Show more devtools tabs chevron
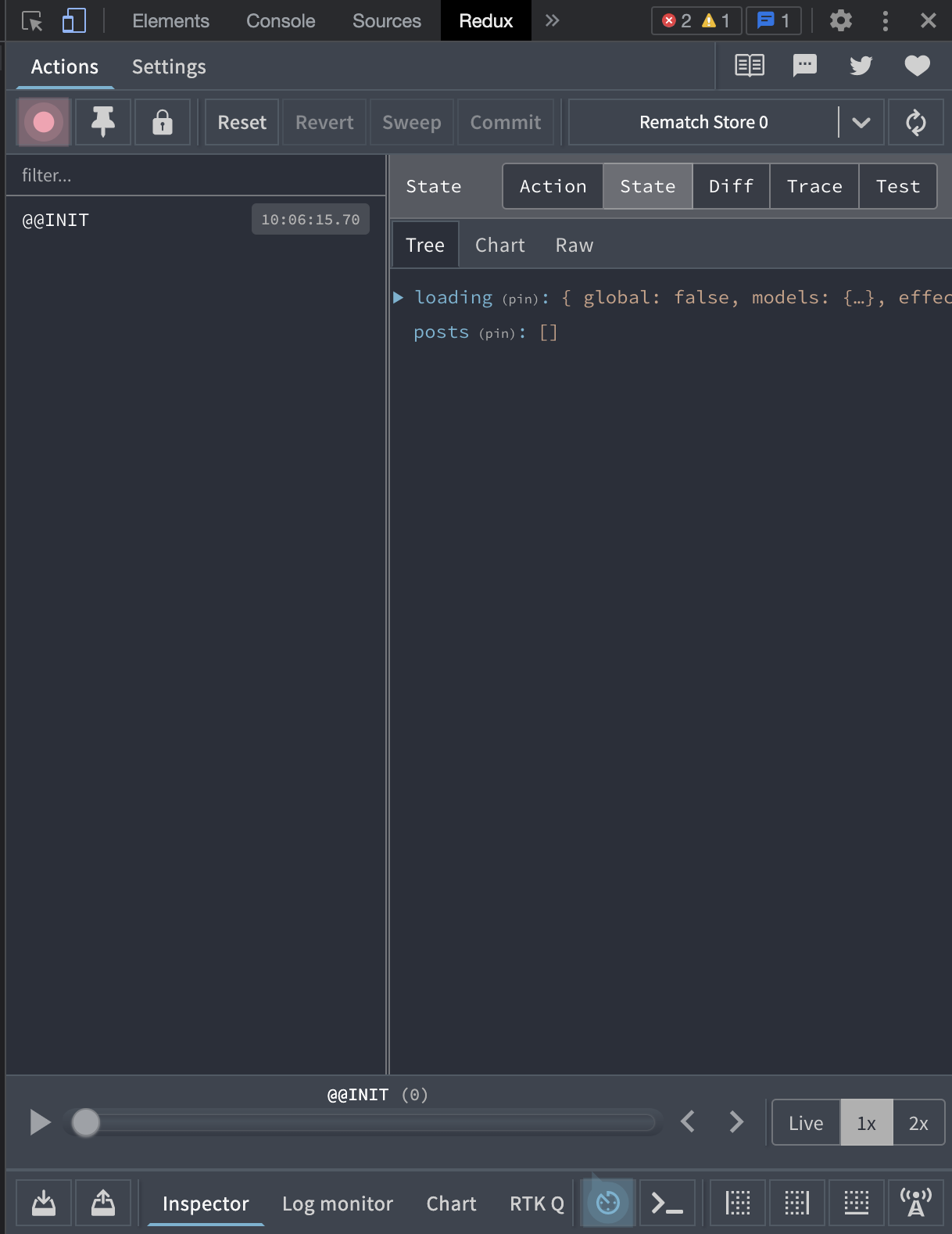The height and width of the screenshot is (1234, 952). (x=552, y=20)
